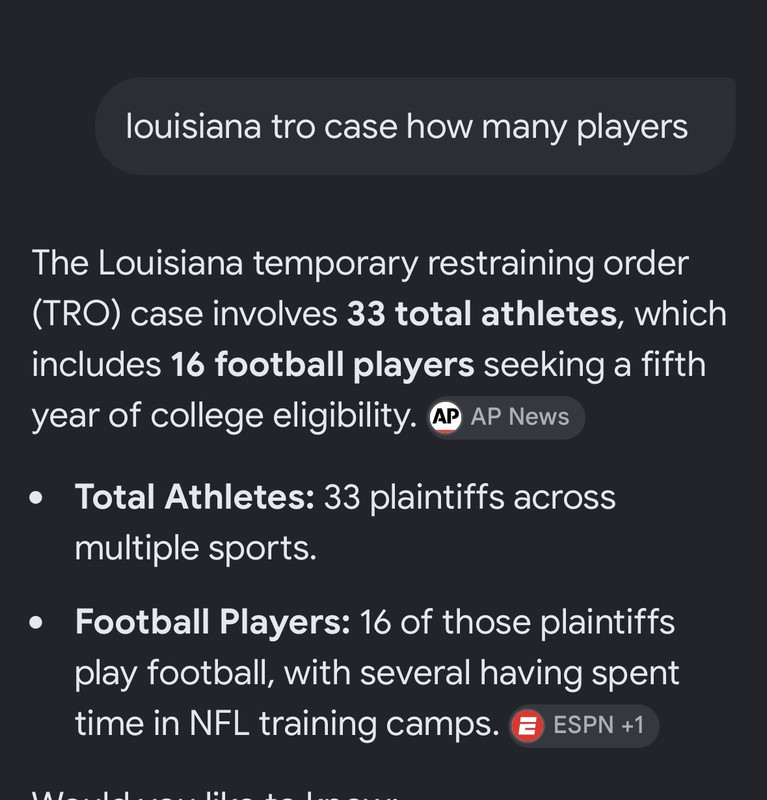Click the word "eligibility." before AP News
Viewport: 767px width, 800px height.
point(345,417)
